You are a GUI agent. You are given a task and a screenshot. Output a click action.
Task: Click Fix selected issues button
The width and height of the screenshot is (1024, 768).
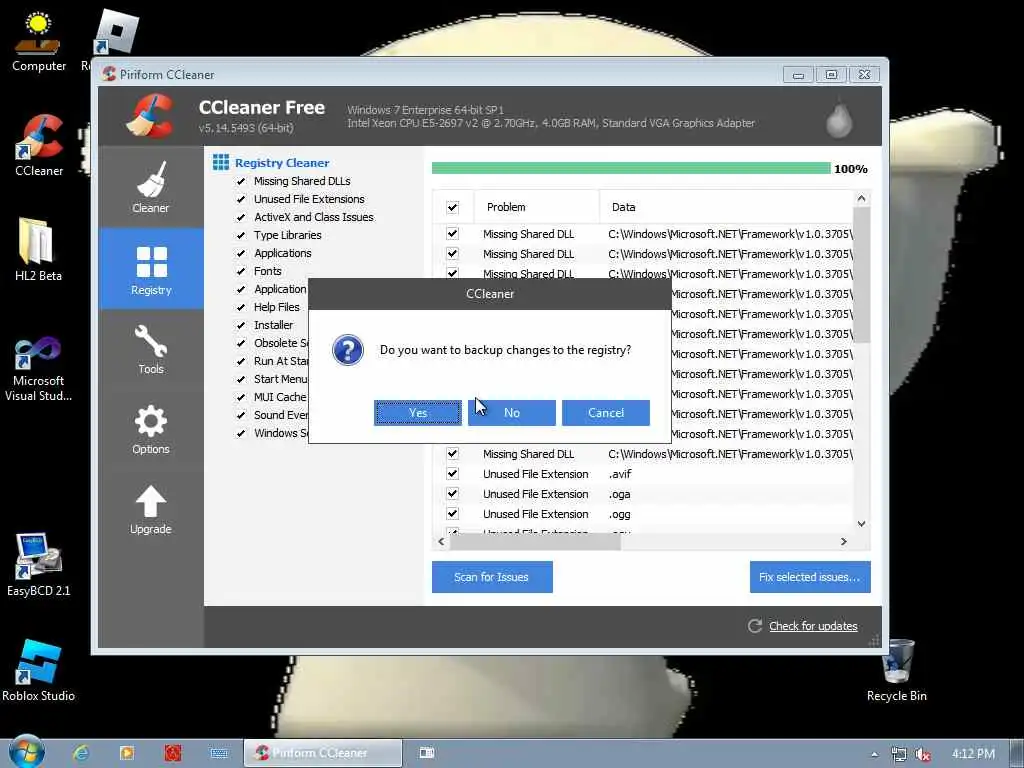pos(810,577)
